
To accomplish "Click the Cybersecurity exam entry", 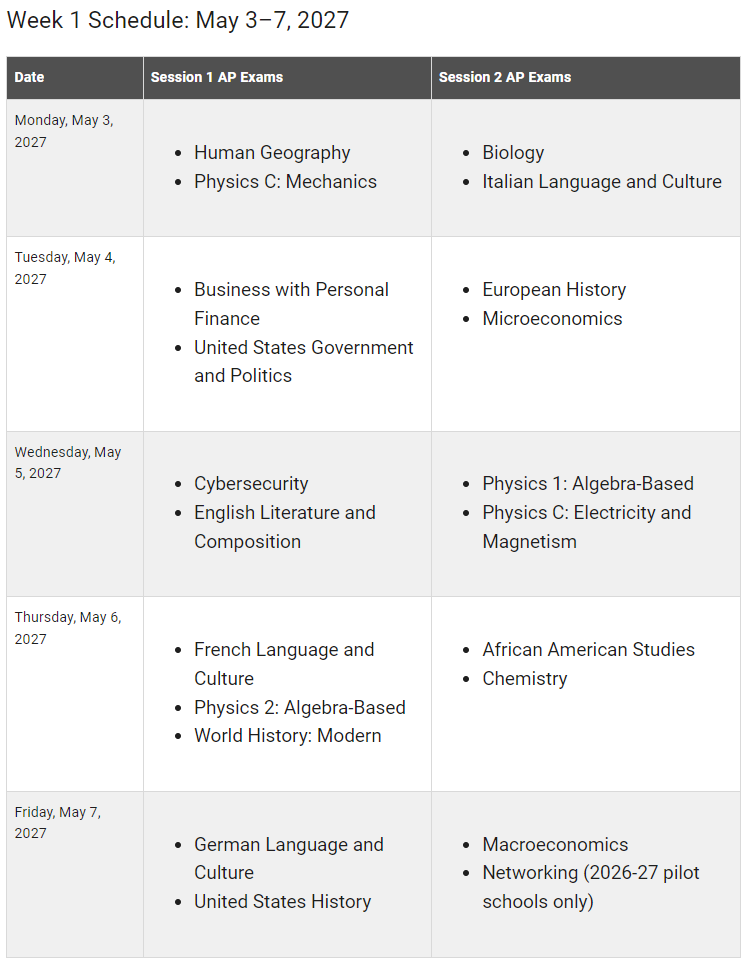I will click(x=251, y=484).
